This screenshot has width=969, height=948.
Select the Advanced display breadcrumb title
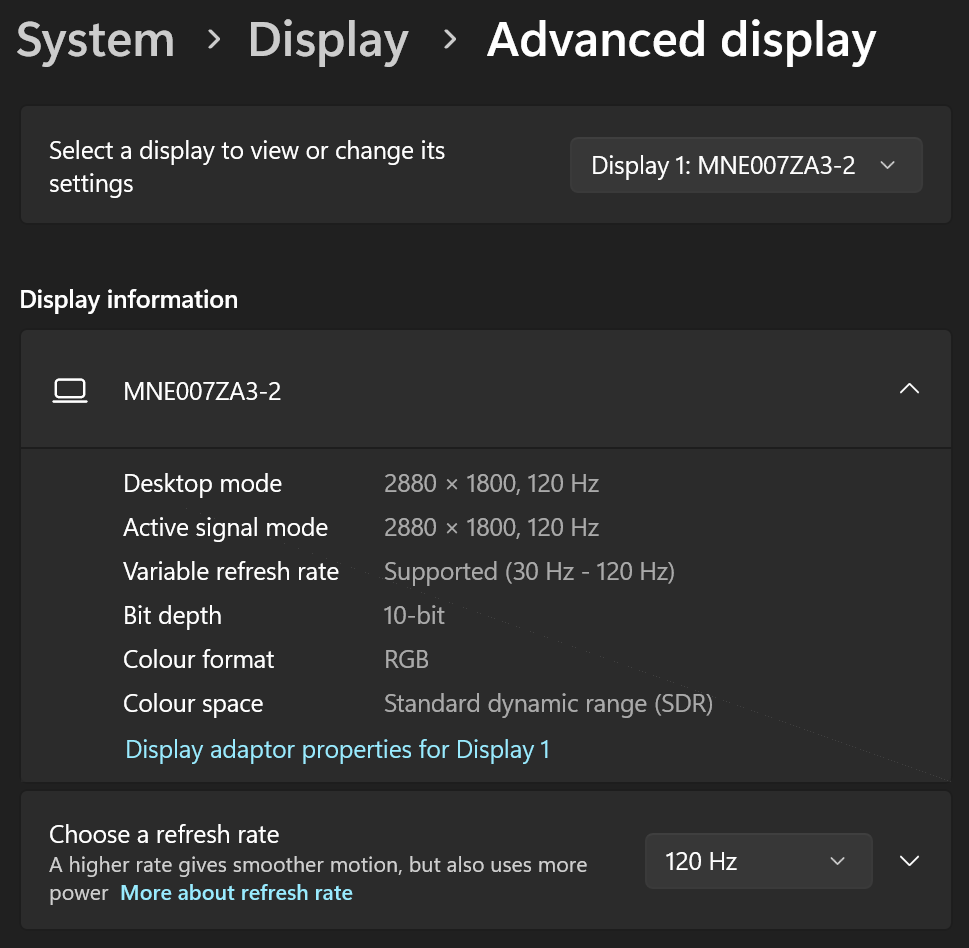[x=681, y=41]
